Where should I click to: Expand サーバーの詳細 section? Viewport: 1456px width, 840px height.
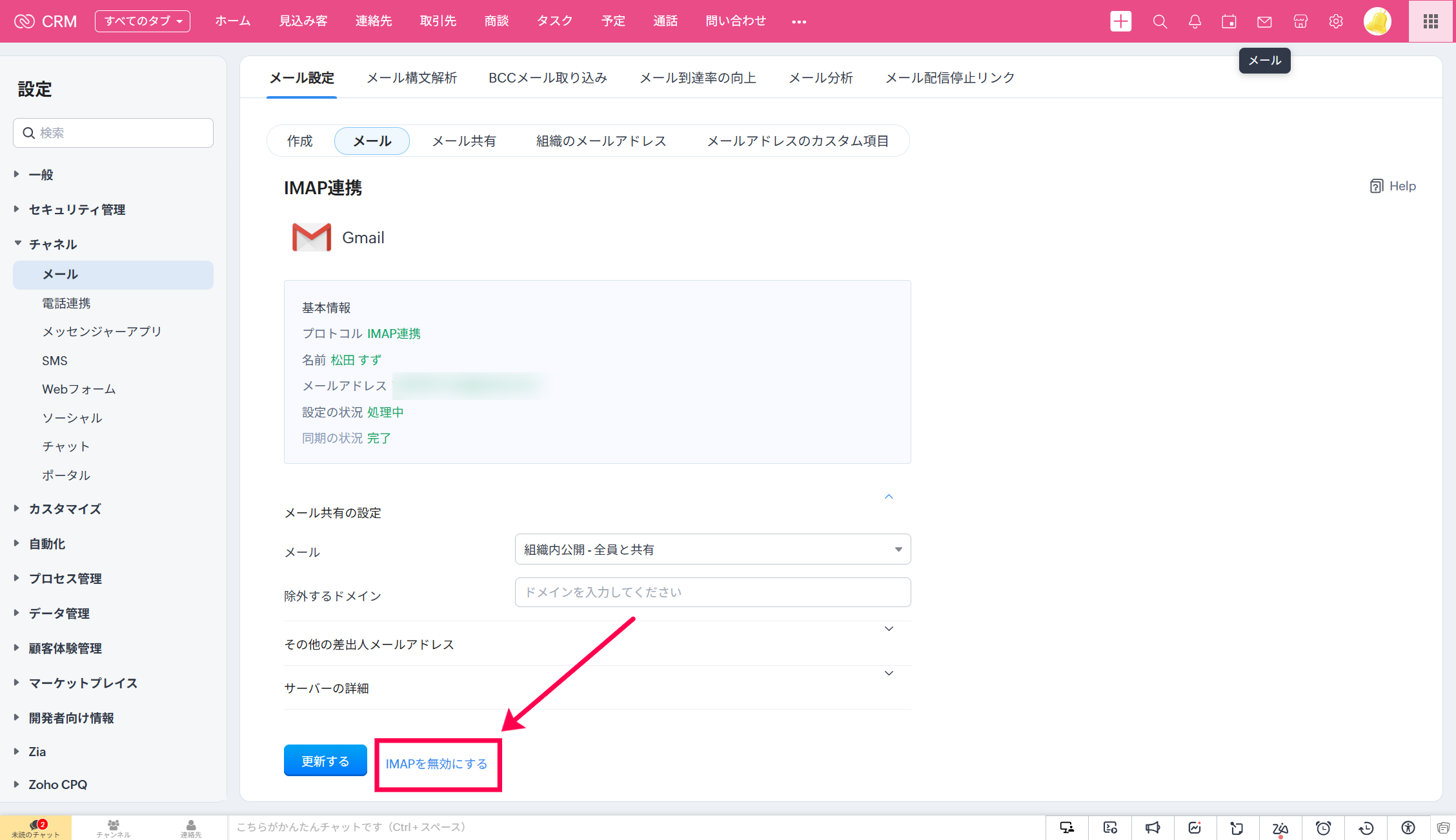coord(889,674)
